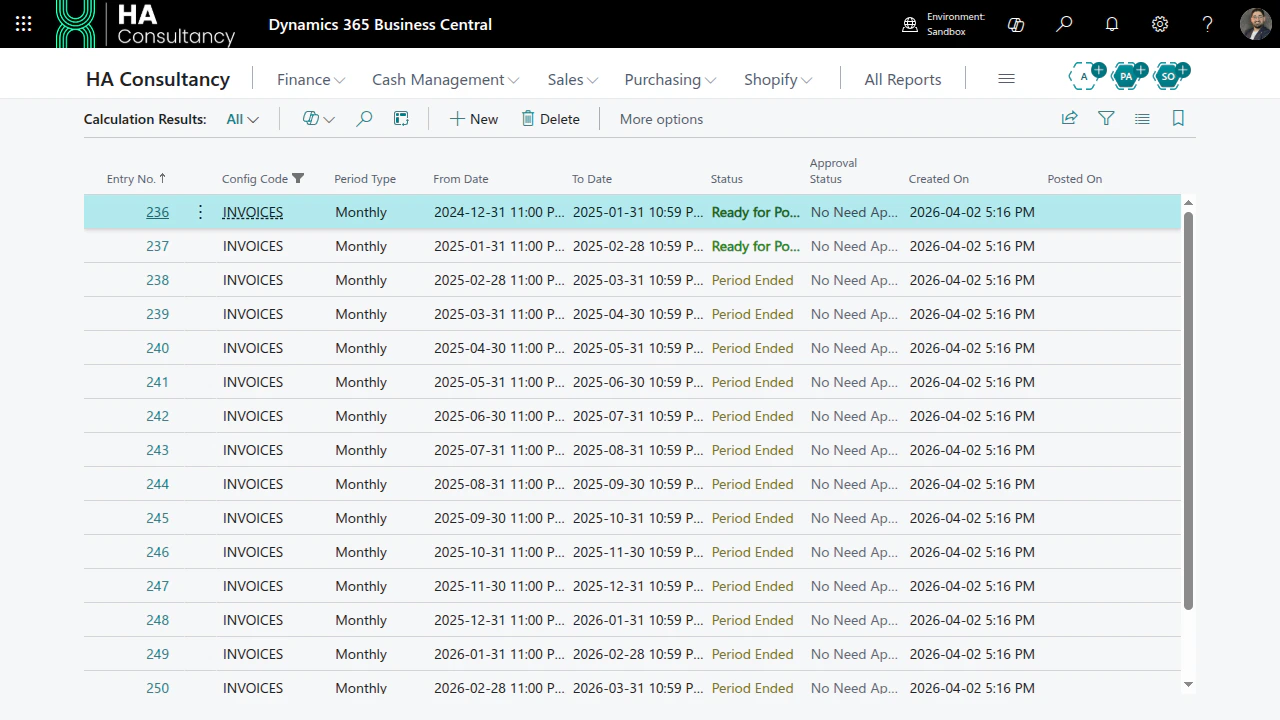Open the From Date column header menu
Image resolution: width=1280 pixels, height=720 pixels.
461,179
